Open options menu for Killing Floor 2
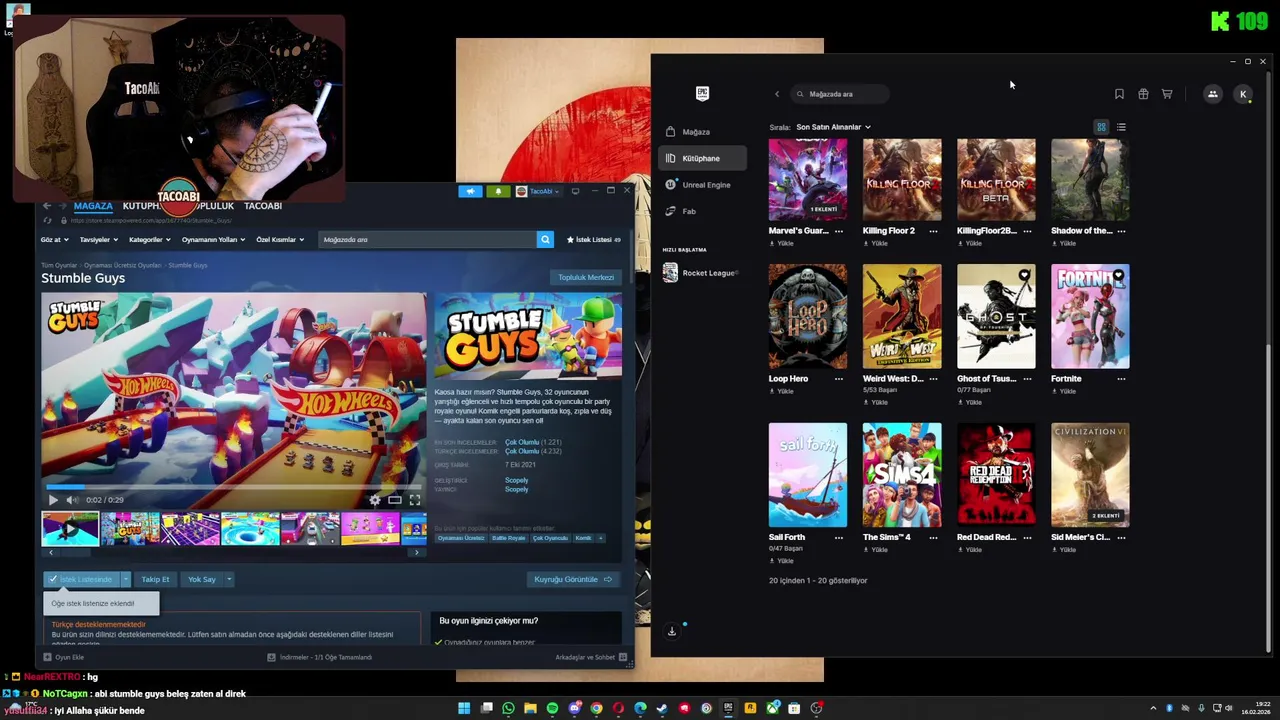This screenshot has width=1280, height=720. [x=933, y=231]
